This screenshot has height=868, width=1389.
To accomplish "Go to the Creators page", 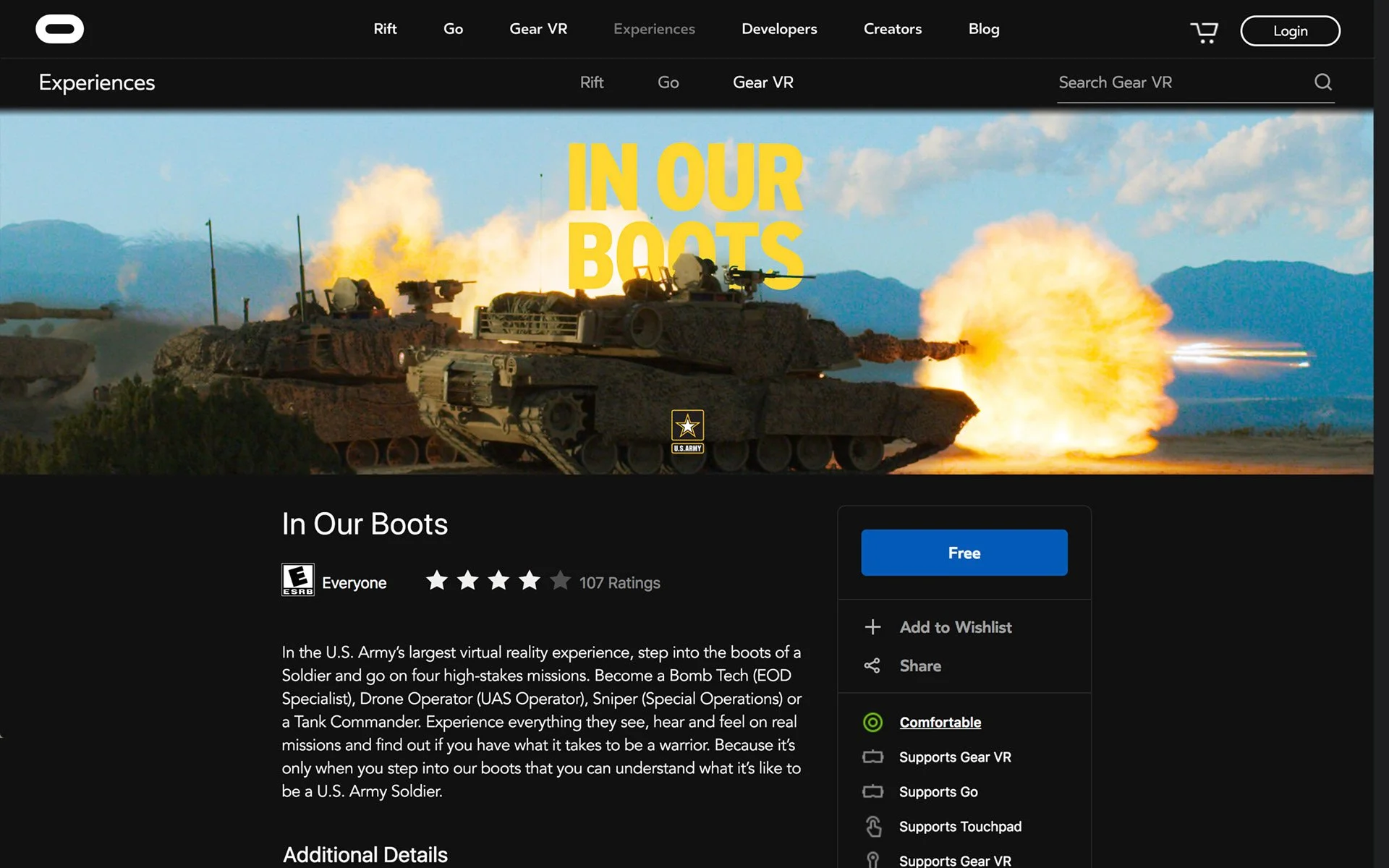I will click(x=892, y=29).
